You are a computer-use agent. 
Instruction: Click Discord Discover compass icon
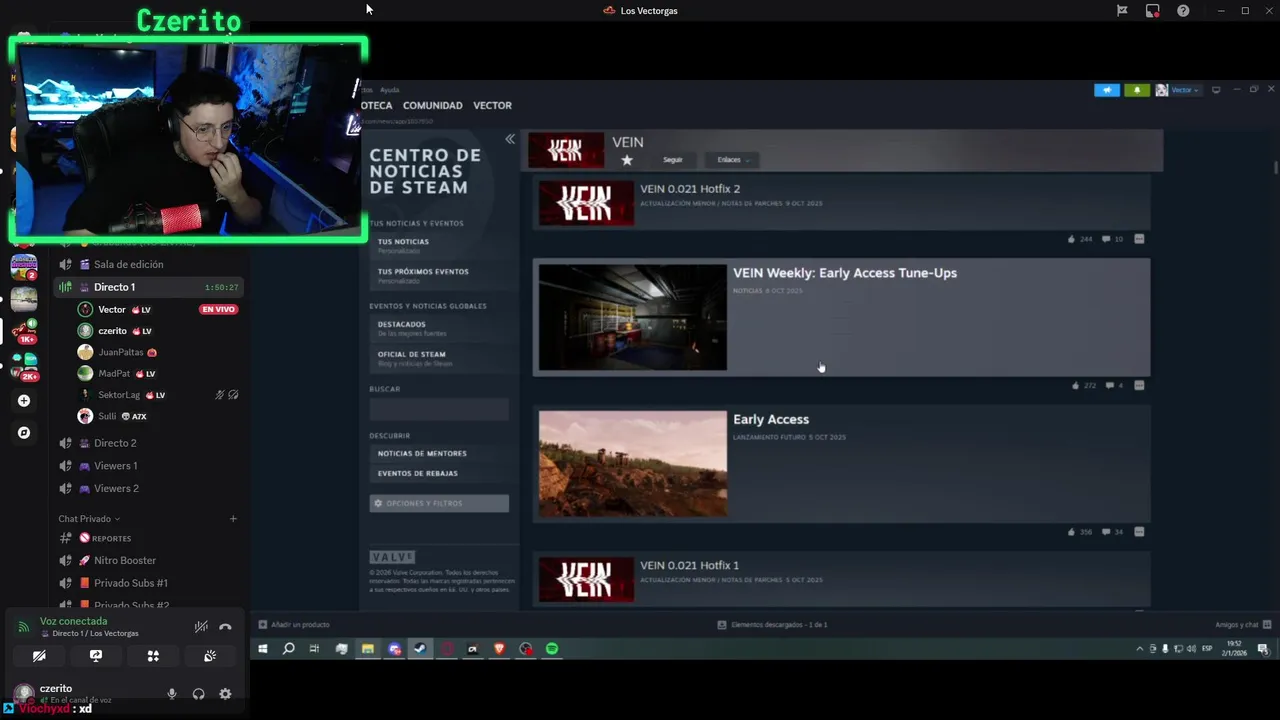24,433
